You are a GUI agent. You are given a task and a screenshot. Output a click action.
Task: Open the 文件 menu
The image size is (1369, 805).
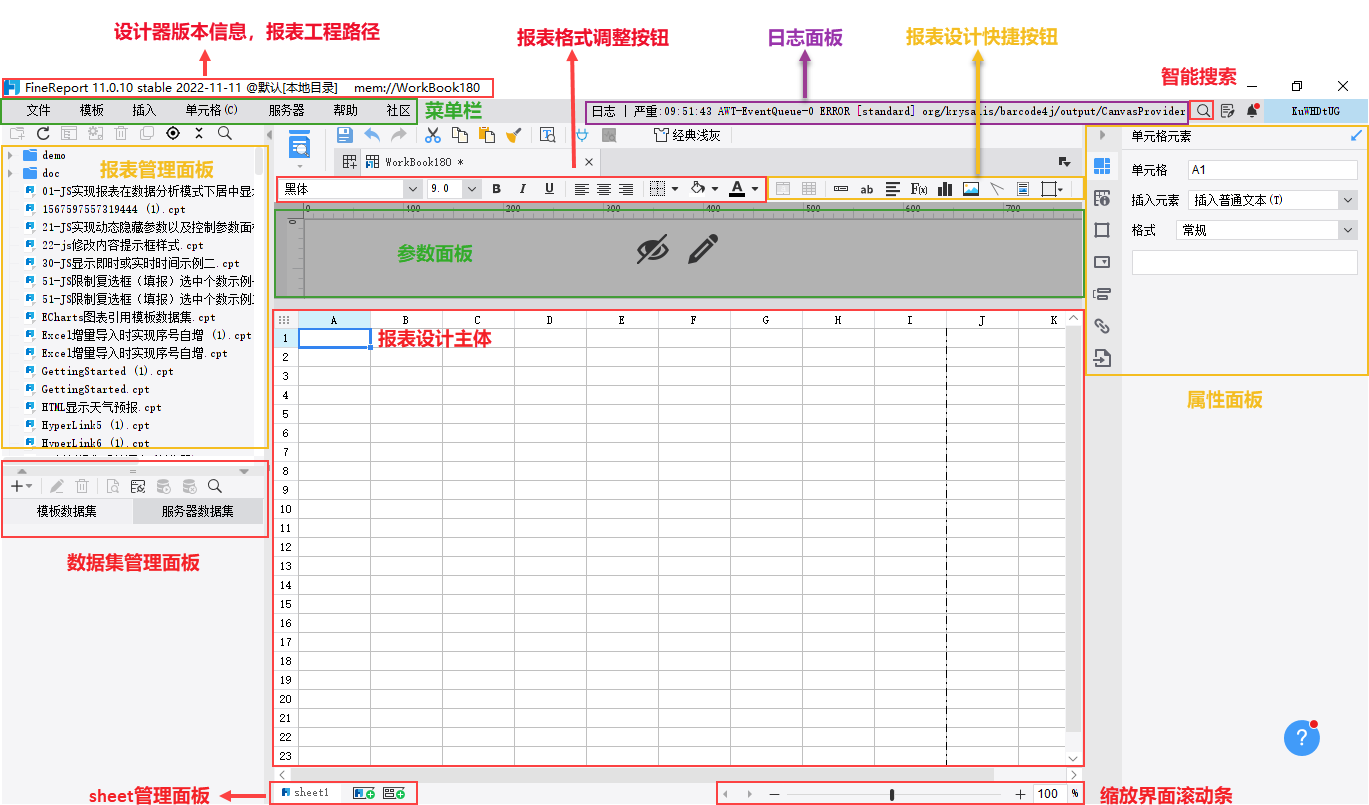pyautogui.click(x=38, y=110)
